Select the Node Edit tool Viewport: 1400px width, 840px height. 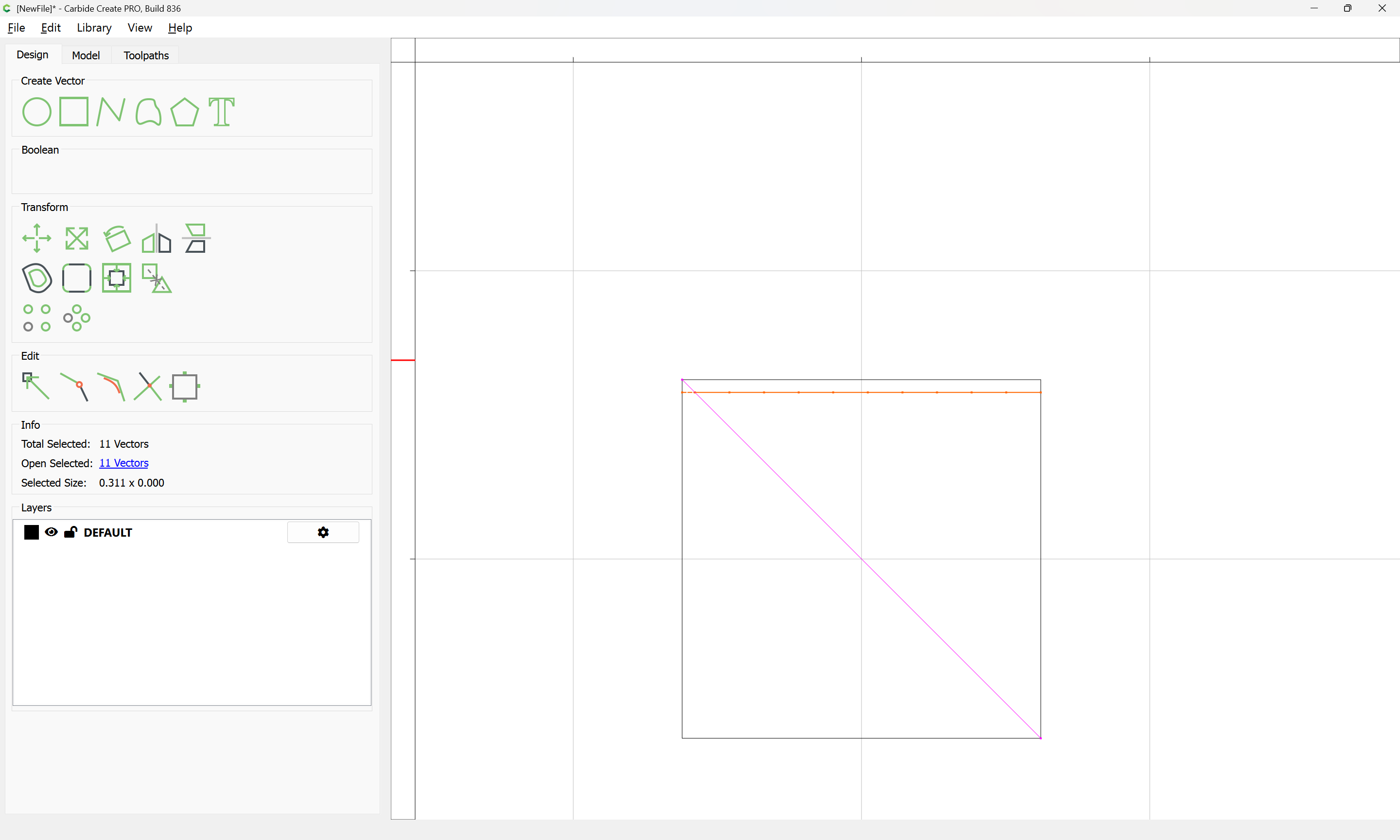pos(35,386)
